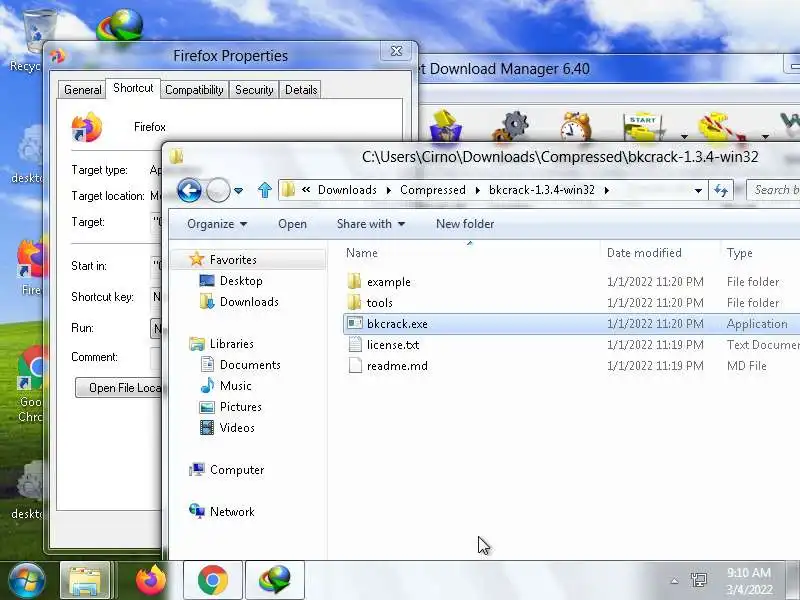Sort files by Name column header
Image resolution: width=800 pixels, height=600 pixels.
click(x=362, y=253)
